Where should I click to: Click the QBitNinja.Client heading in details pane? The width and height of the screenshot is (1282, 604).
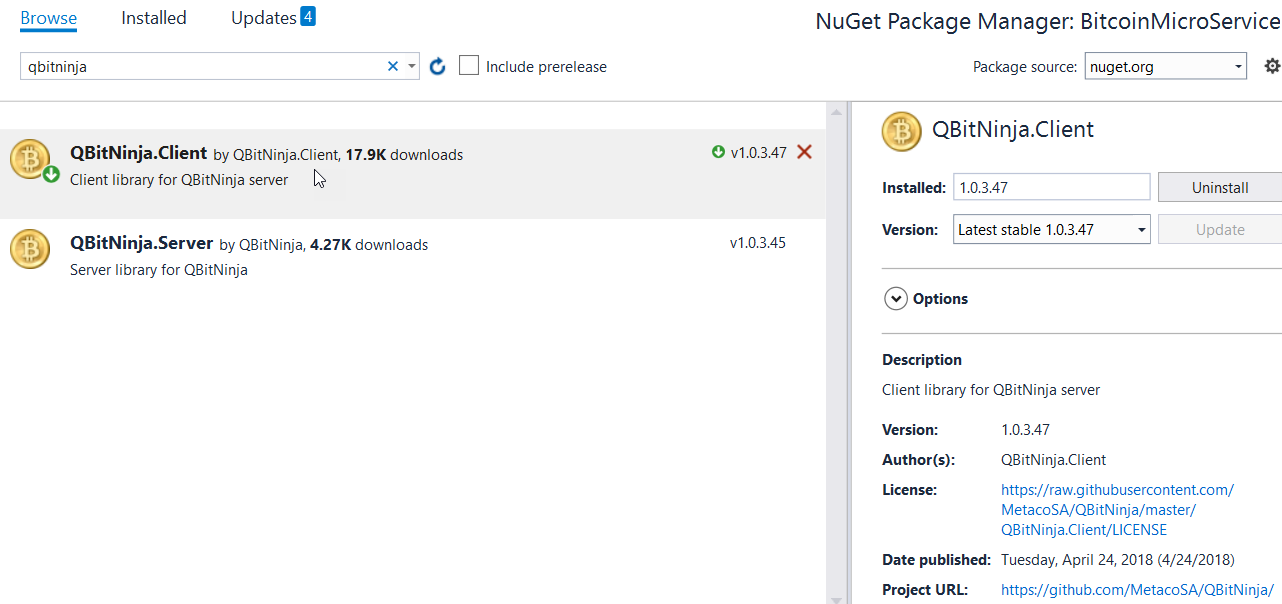tap(1013, 129)
